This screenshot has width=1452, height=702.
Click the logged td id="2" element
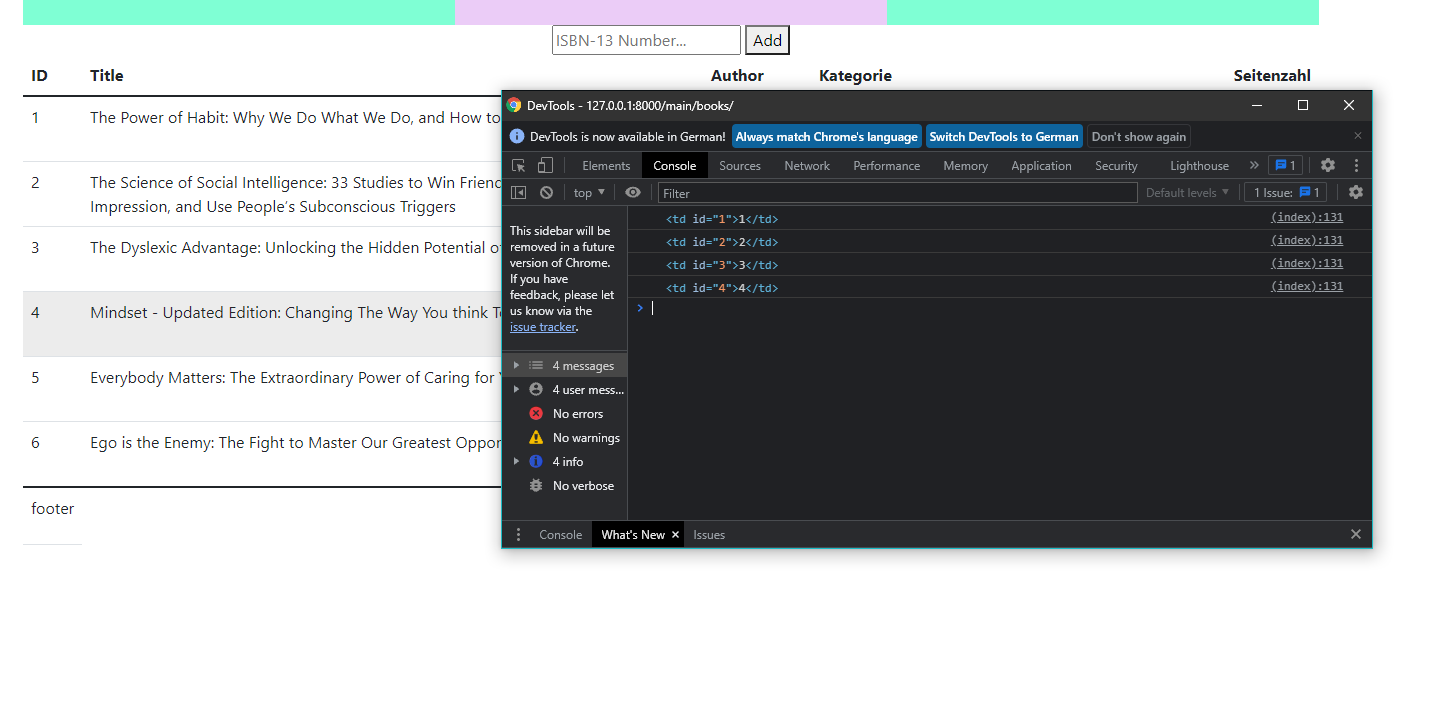coord(722,242)
